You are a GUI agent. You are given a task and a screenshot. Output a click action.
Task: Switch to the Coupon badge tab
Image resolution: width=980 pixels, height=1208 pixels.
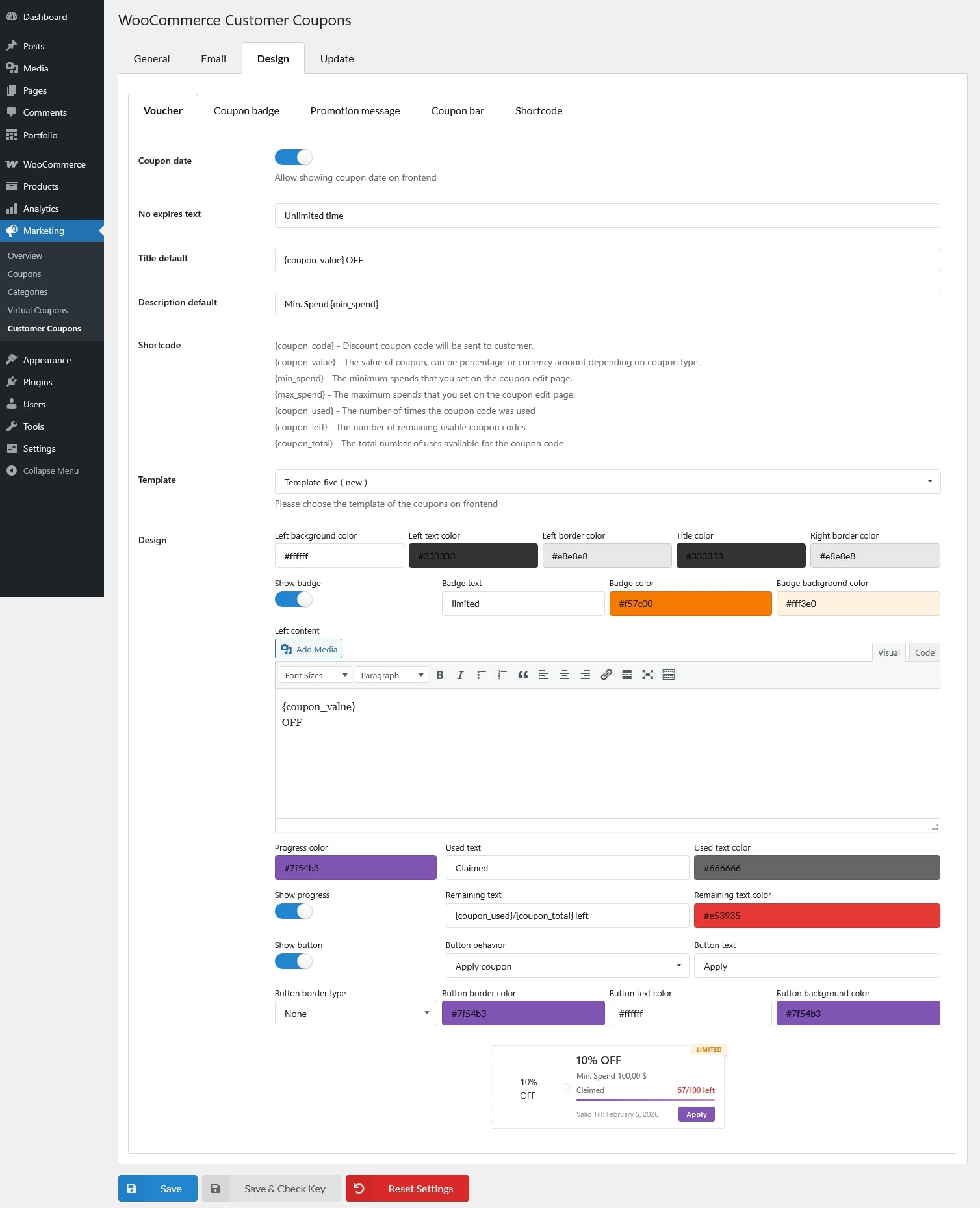click(x=246, y=111)
